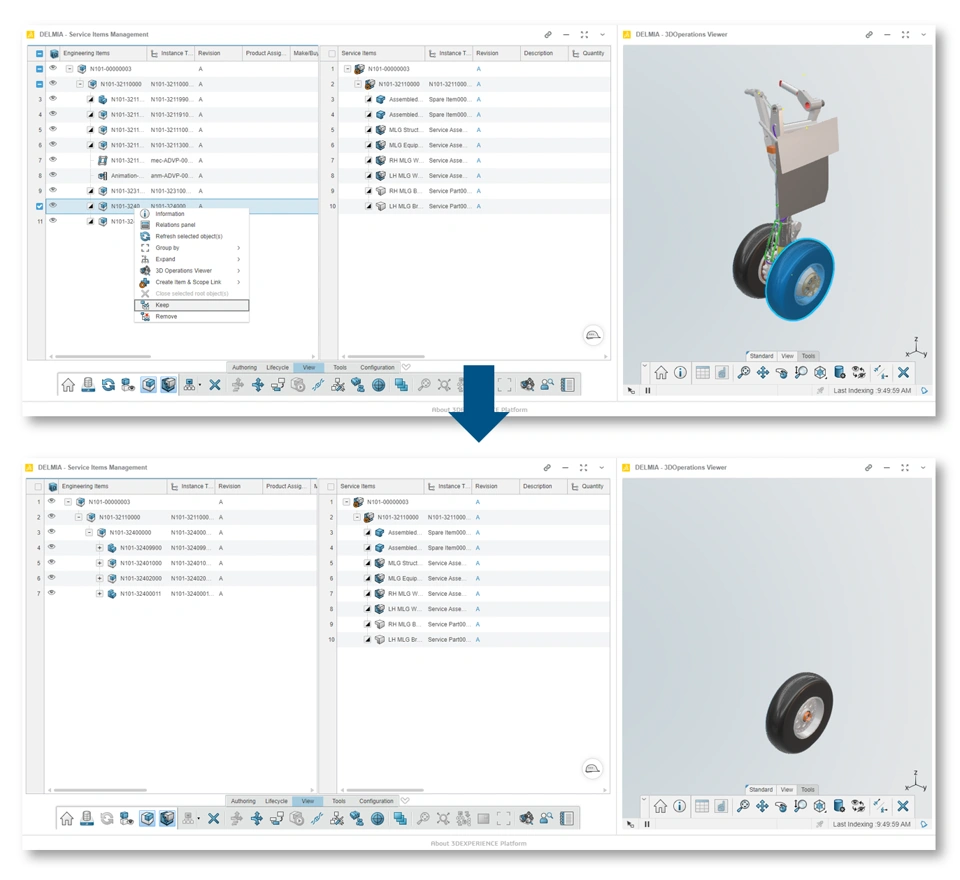Image resolution: width=960 pixels, height=880 pixels.
Task: Click the horizontal scrollbar under the bottom Service Items pane
Action: point(384,790)
